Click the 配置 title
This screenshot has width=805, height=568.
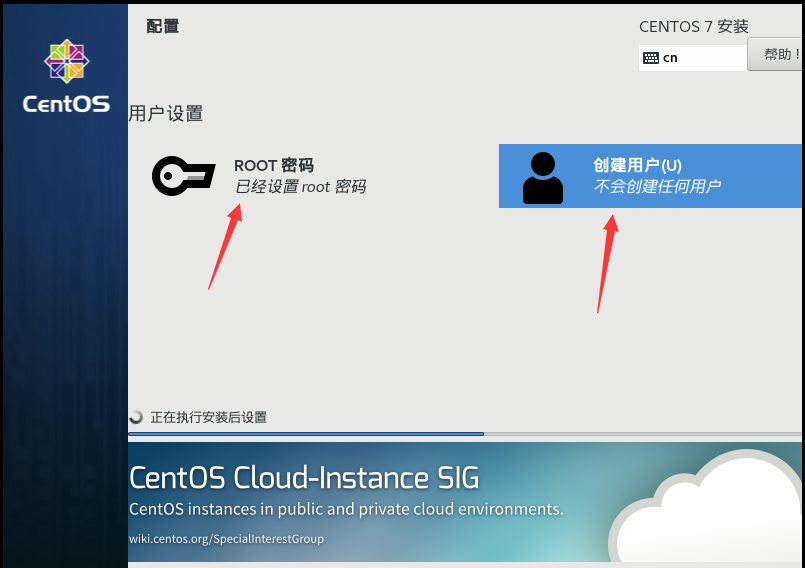[x=162, y=26]
